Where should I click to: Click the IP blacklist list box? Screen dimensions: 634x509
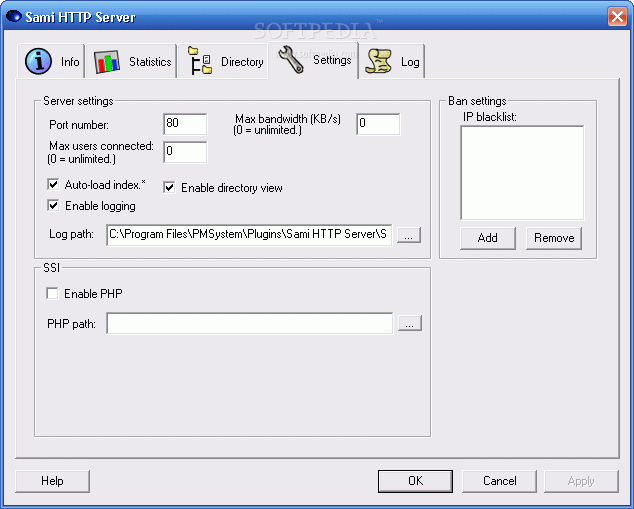pos(522,173)
